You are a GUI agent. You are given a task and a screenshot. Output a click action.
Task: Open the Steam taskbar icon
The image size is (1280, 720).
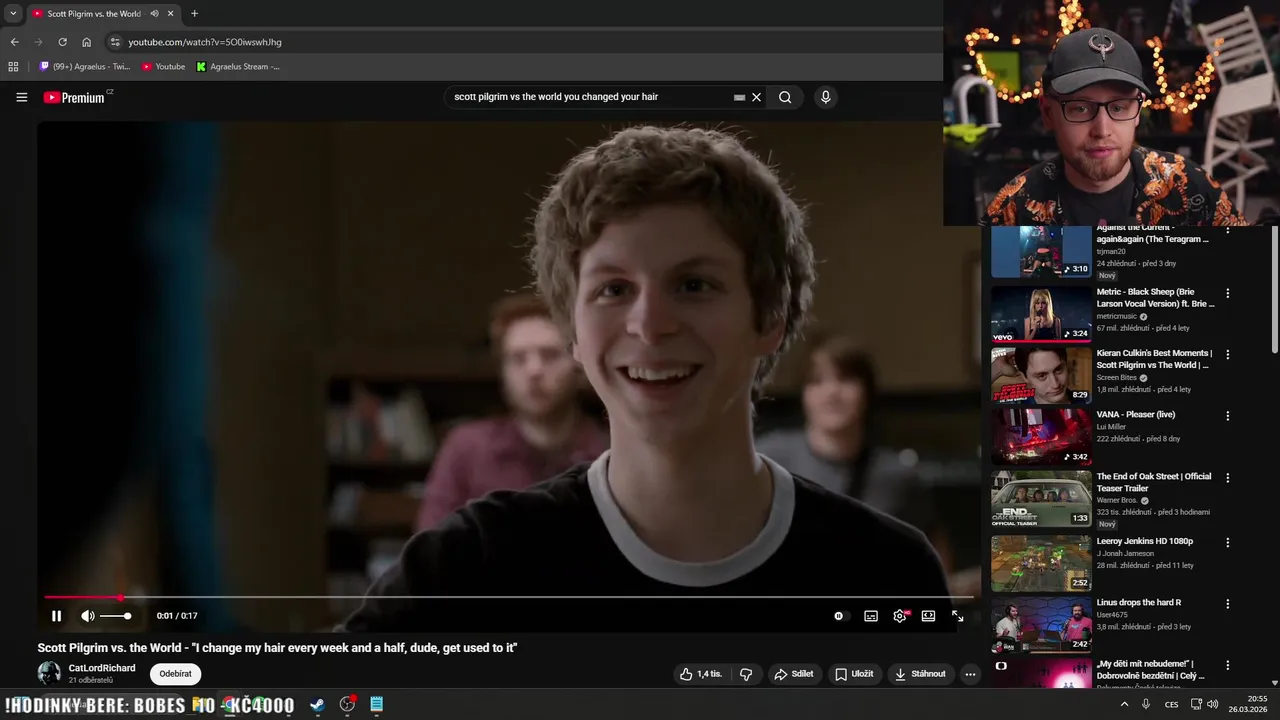[x=317, y=704]
